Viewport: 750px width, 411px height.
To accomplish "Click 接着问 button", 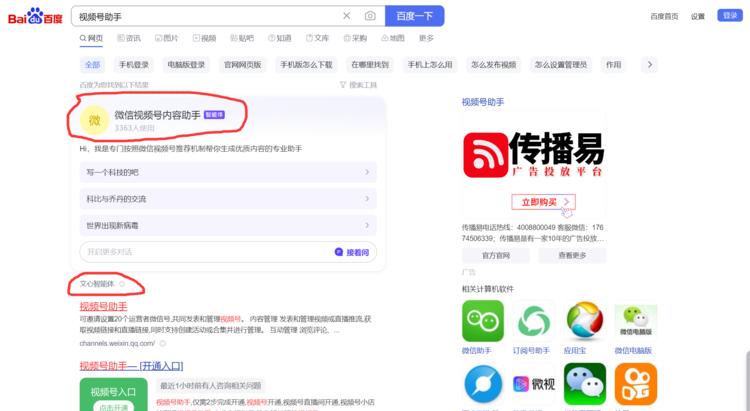I will (x=352, y=252).
